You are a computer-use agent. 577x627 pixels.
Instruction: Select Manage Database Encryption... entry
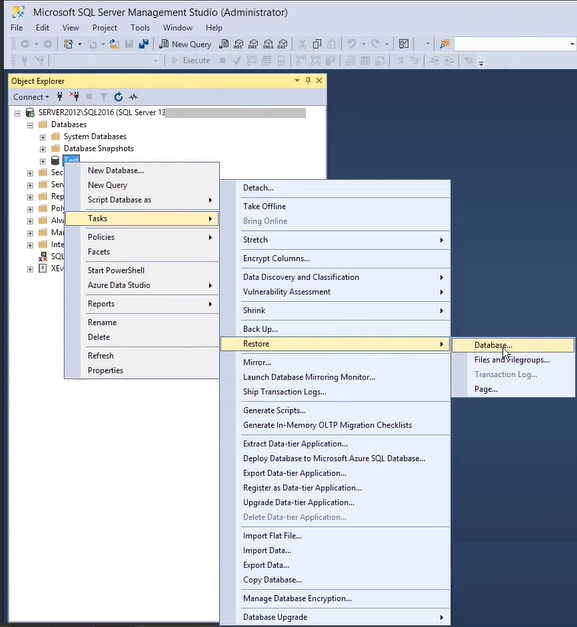point(335,598)
